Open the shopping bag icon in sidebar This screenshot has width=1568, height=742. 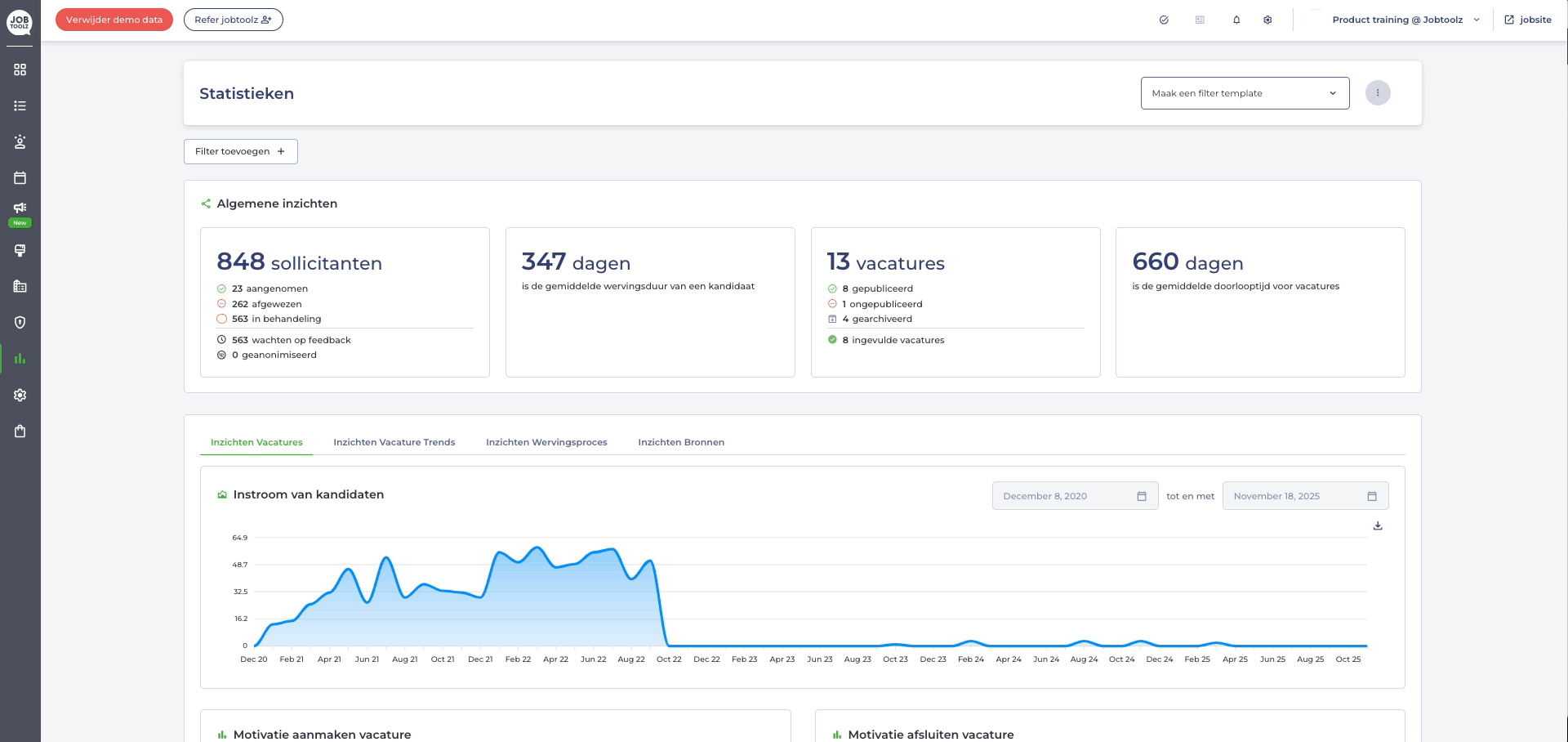(x=20, y=431)
